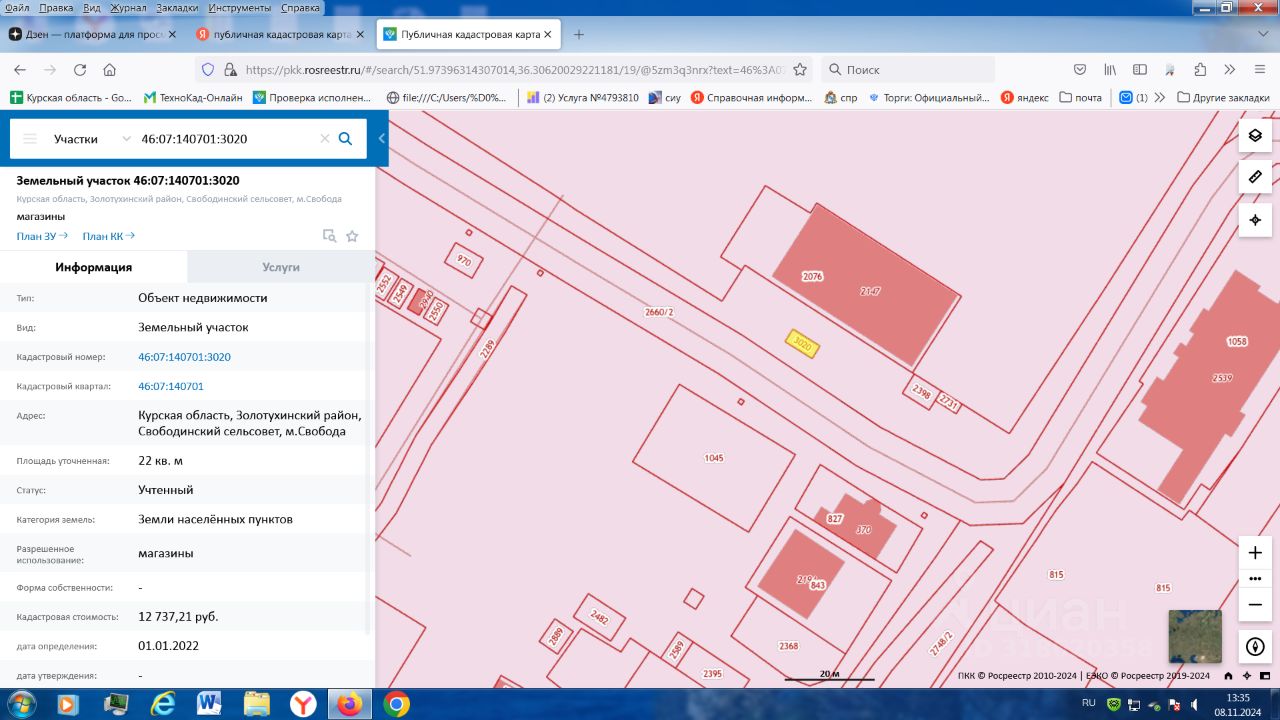Click the find-on-map icon near star
Viewport: 1280px width, 720px height.
(x=329, y=236)
